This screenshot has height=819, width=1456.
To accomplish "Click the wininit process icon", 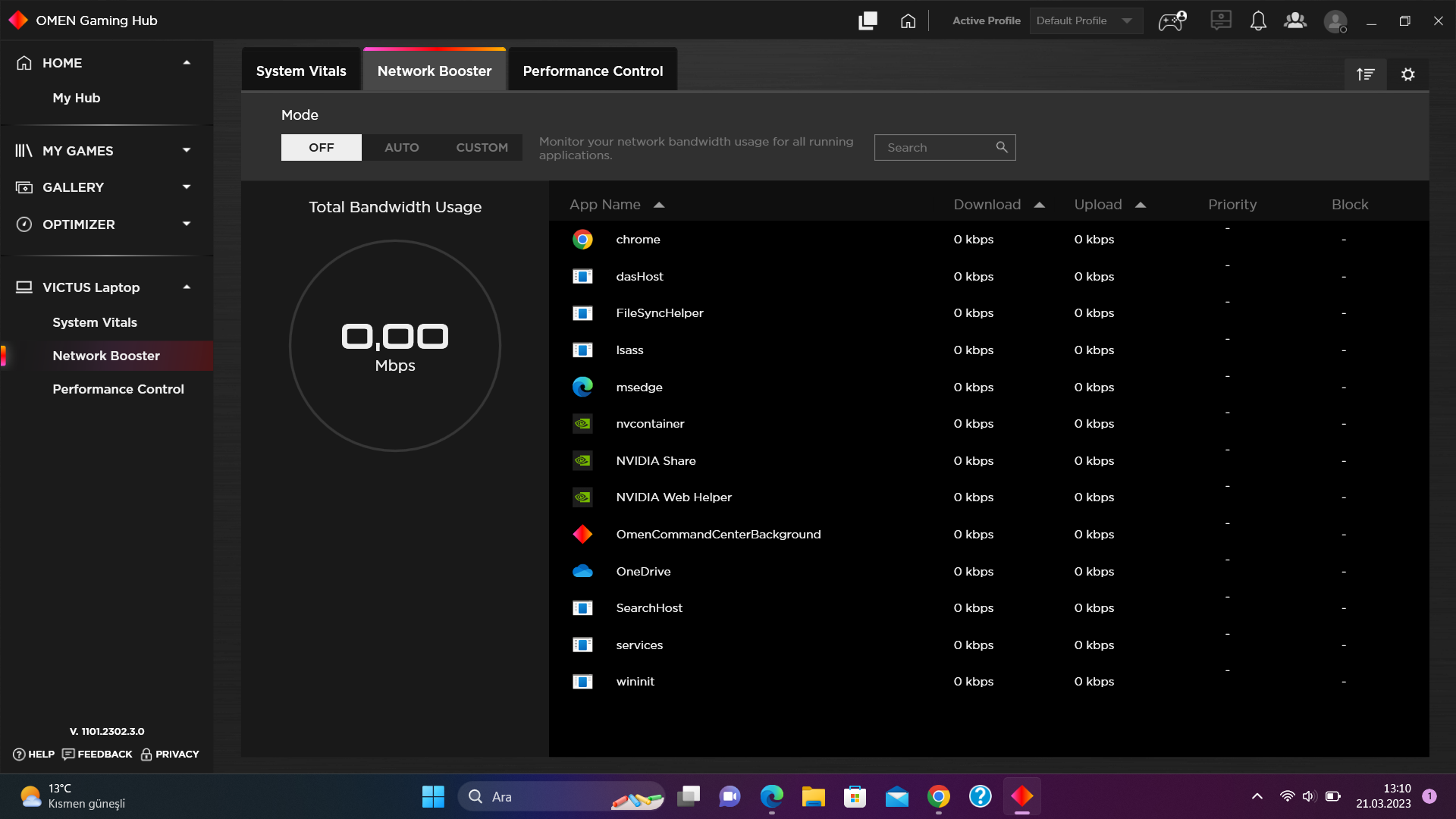I will [582, 682].
